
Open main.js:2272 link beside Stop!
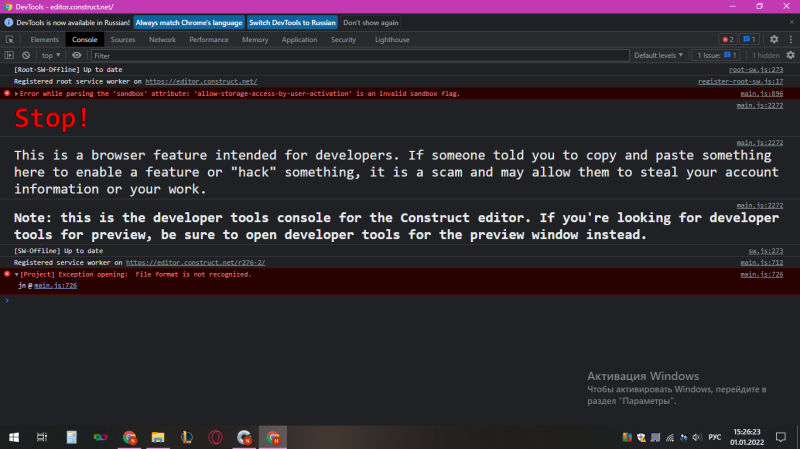(760, 105)
